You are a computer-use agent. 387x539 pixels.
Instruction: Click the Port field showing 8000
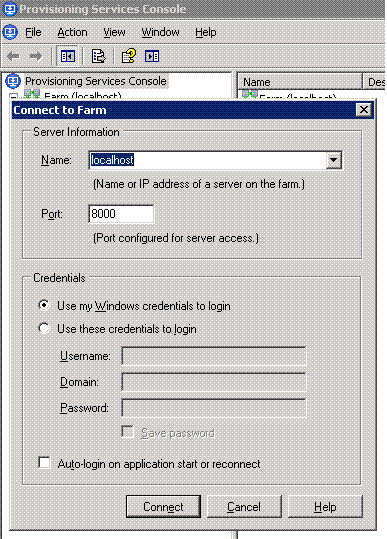[x=121, y=214]
